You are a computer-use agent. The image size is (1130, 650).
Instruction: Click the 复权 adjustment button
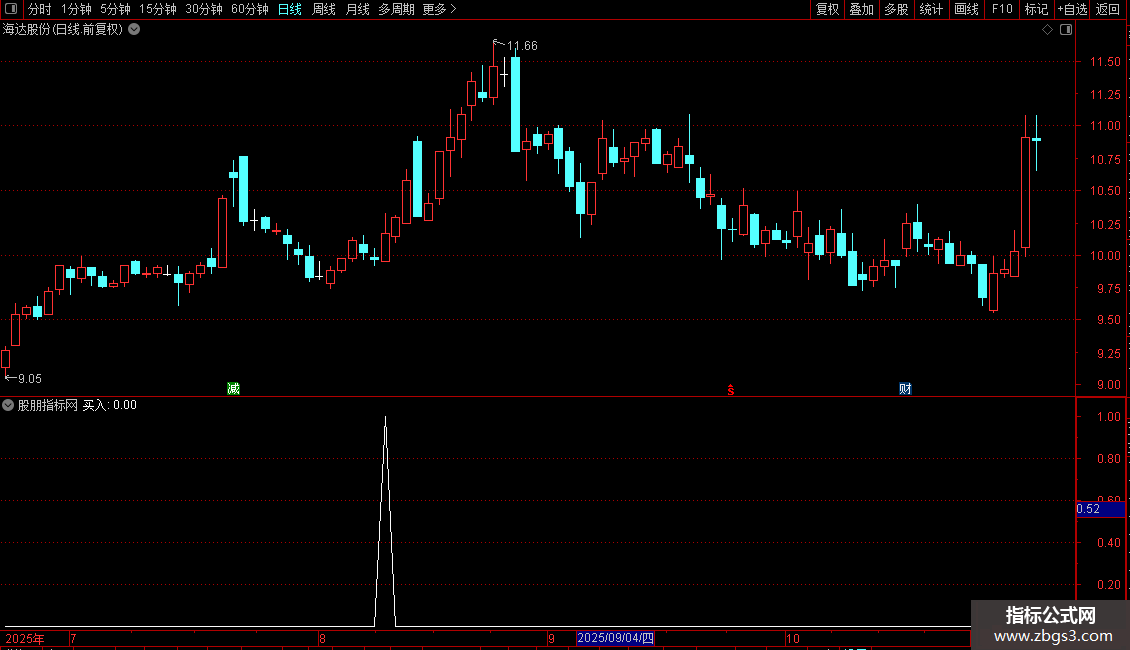tap(827, 9)
